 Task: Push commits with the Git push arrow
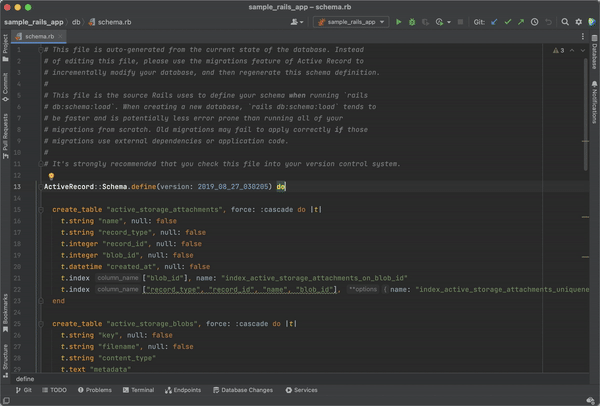pyautogui.click(x=520, y=21)
